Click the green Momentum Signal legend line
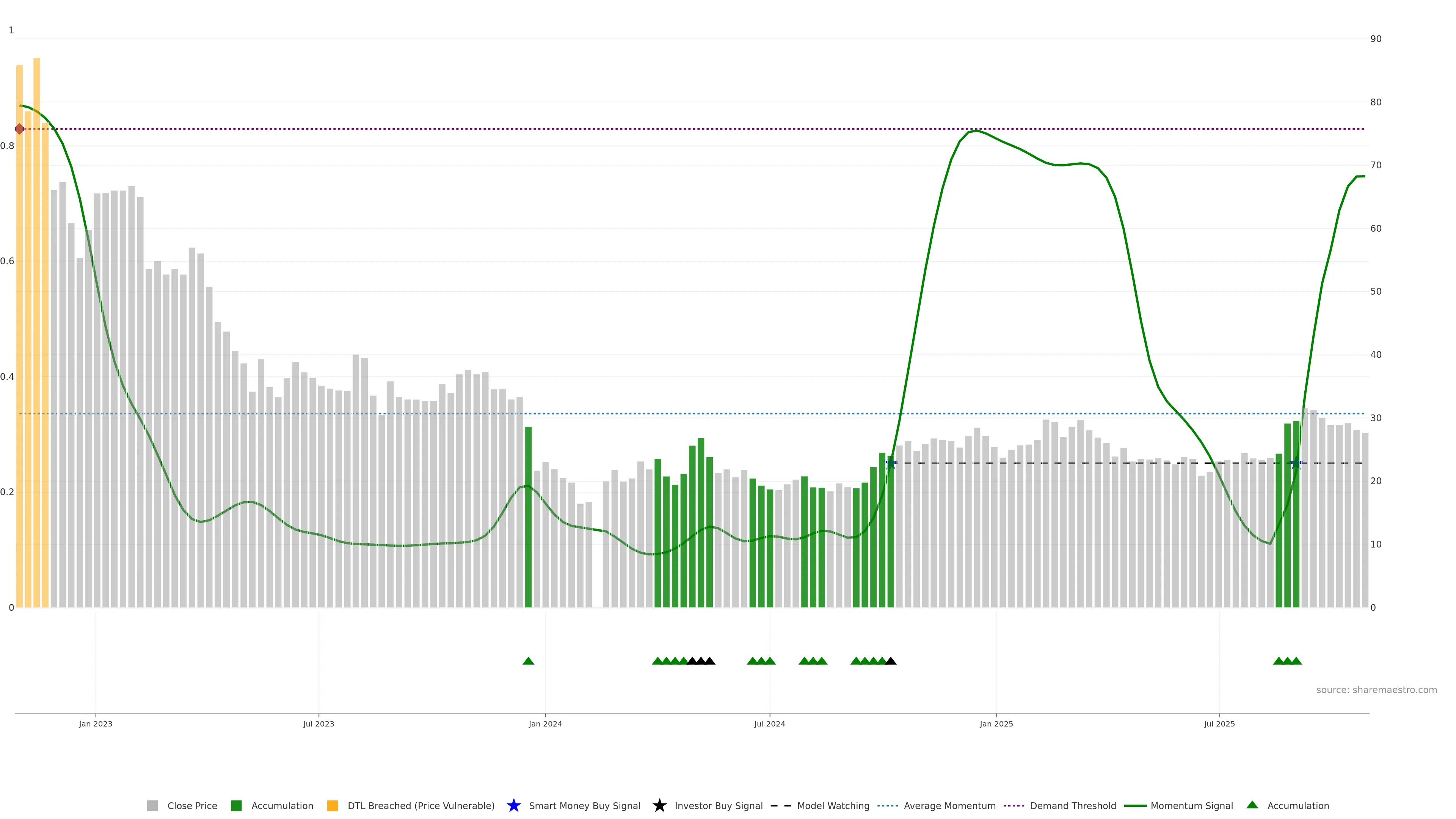Viewport: 1456px width, 819px height. [x=1135, y=805]
